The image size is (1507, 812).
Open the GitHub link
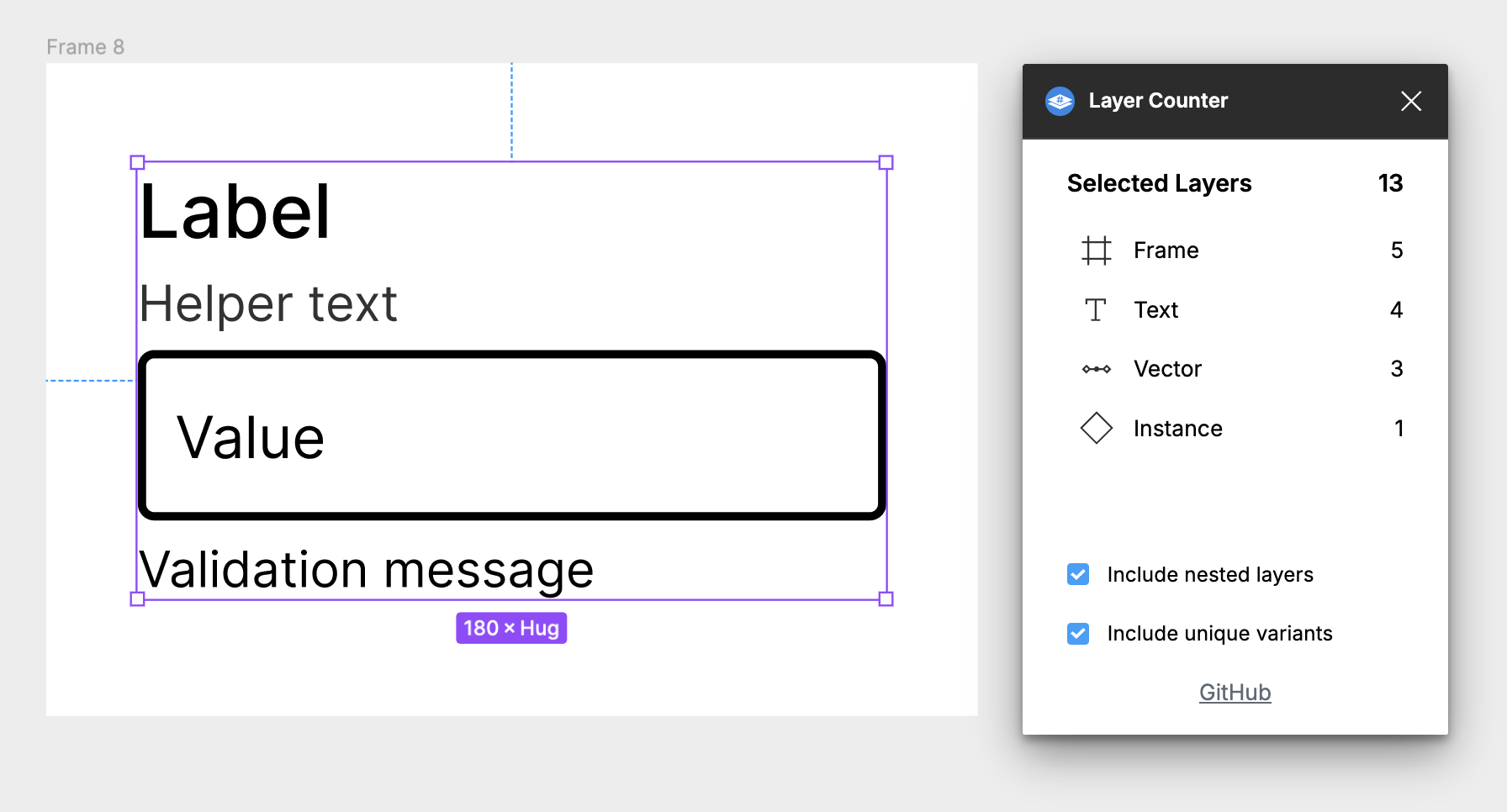pos(1234,691)
